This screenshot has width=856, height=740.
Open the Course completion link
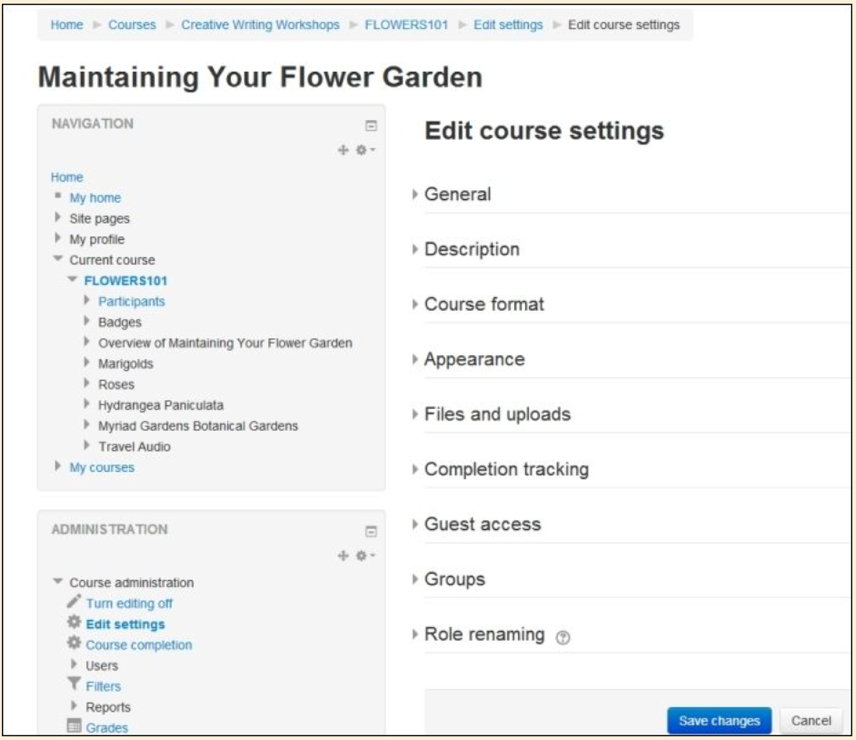139,644
